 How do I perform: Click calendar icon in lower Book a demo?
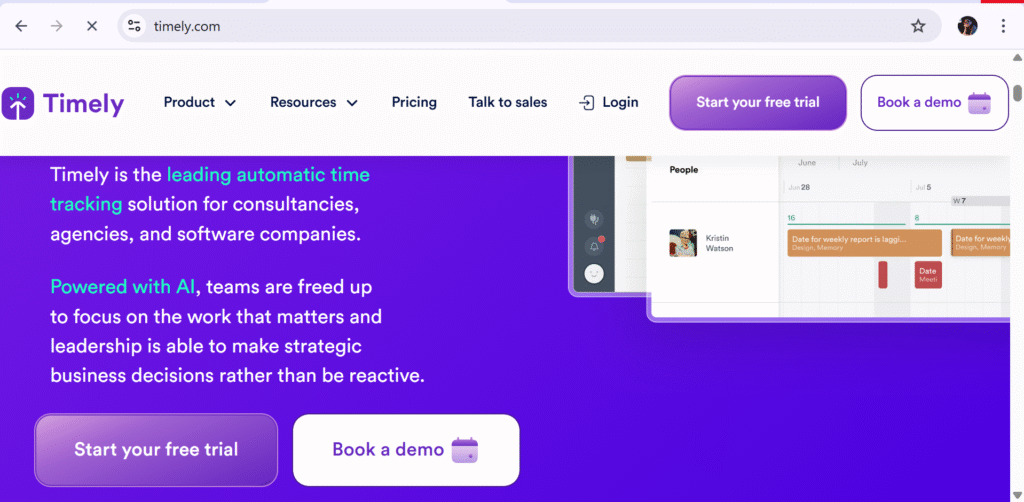464,450
